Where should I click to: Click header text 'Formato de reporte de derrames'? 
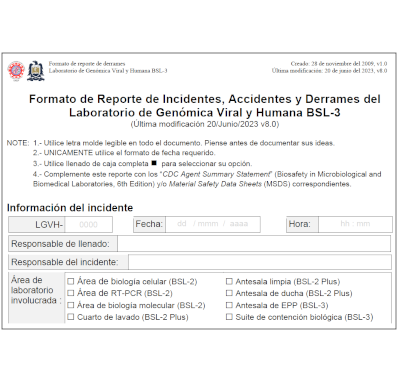coord(87,64)
